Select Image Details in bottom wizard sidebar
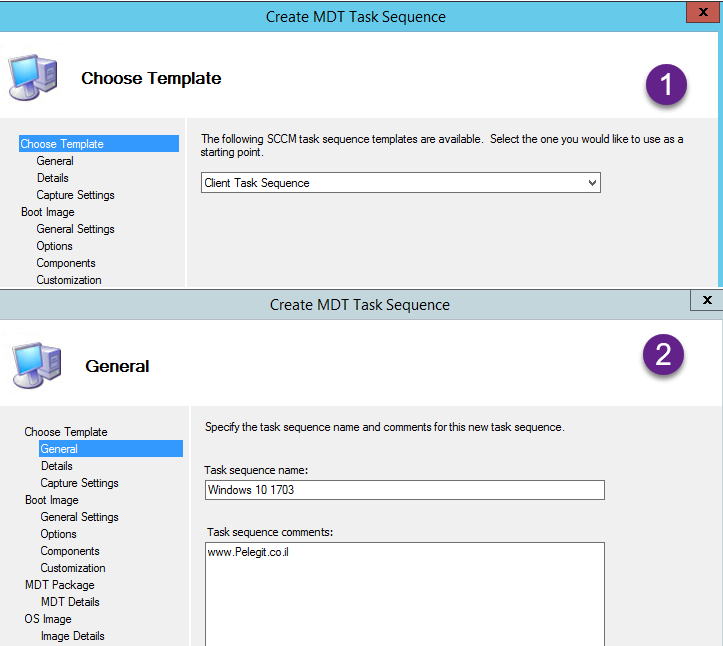Image resolution: width=723 pixels, height=646 pixels. coord(73,636)
